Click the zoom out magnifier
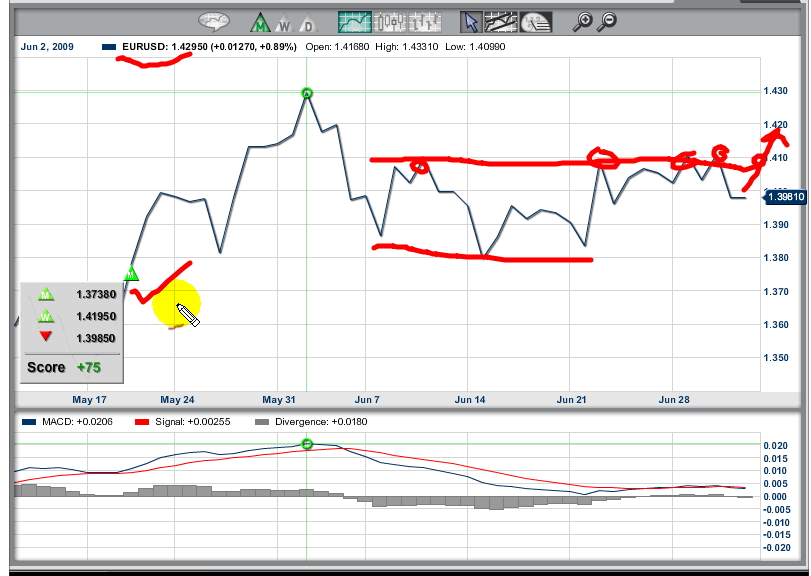This screenshot has height=576, width=811. 607,22
